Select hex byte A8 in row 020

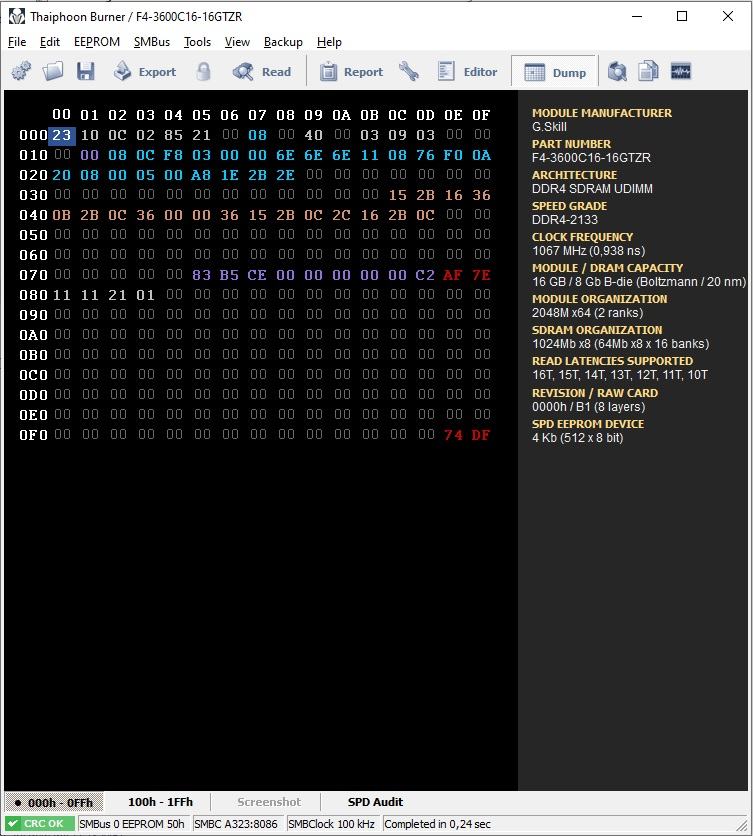pos(201,175)
